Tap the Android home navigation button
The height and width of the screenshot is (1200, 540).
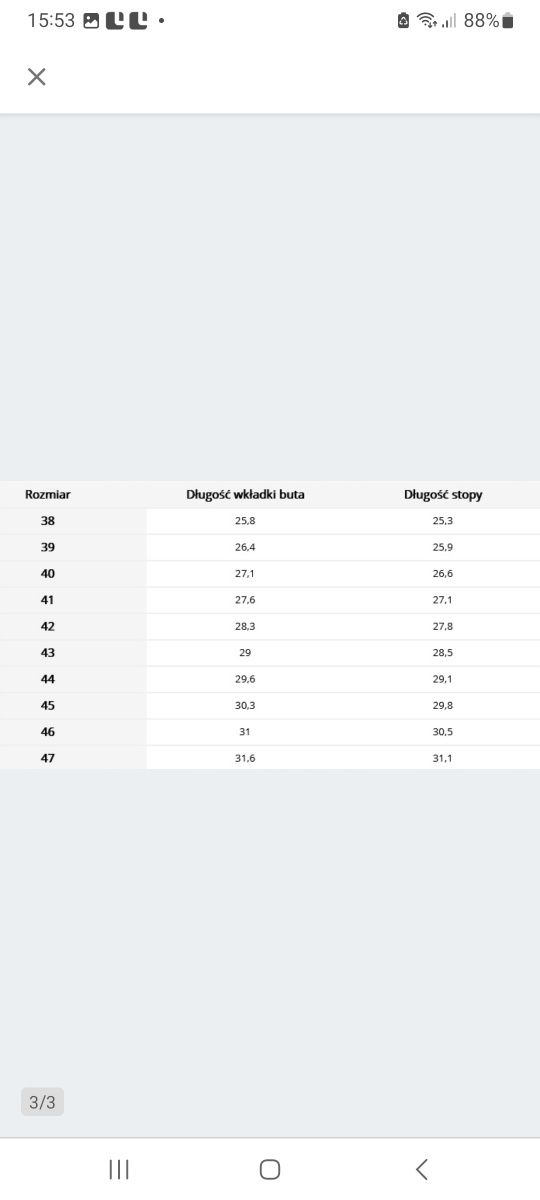[270, 1169]
